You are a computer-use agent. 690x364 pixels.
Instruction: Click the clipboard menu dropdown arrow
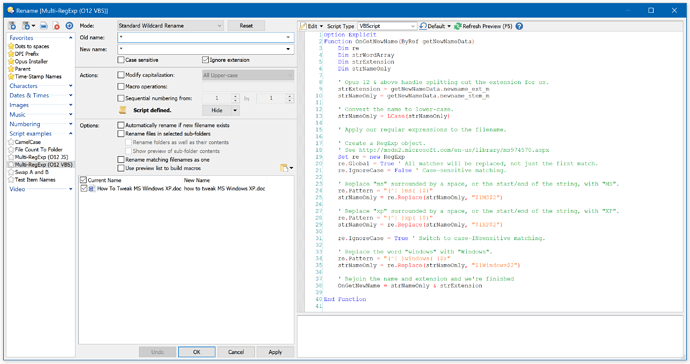point(291,168)
